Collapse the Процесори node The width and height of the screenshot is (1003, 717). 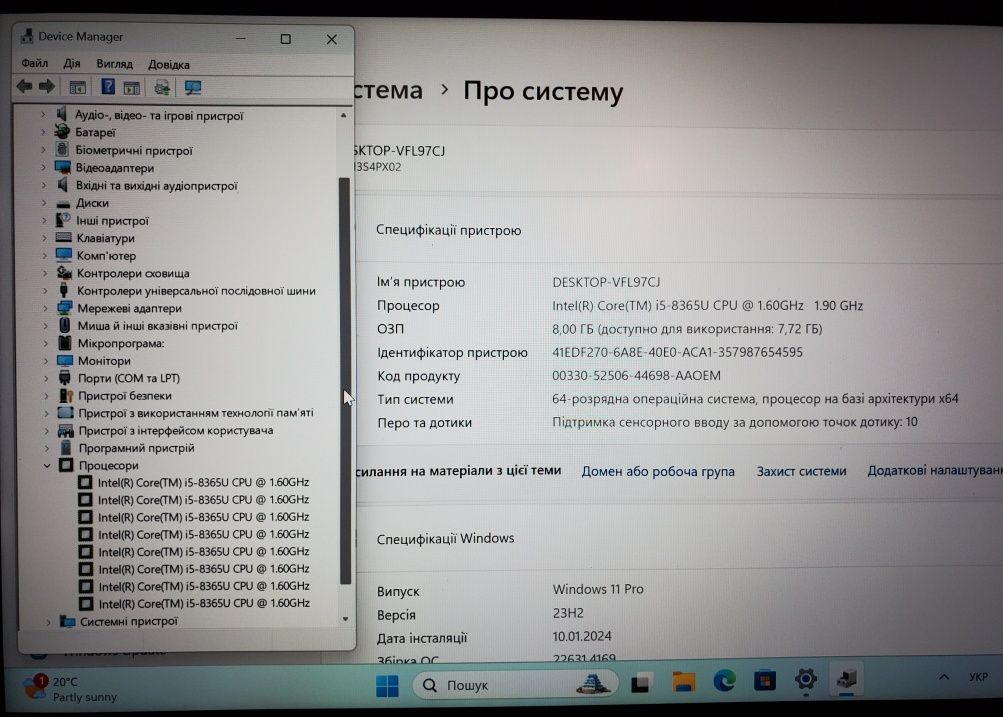pyautogui.click(x=47, y=466)
